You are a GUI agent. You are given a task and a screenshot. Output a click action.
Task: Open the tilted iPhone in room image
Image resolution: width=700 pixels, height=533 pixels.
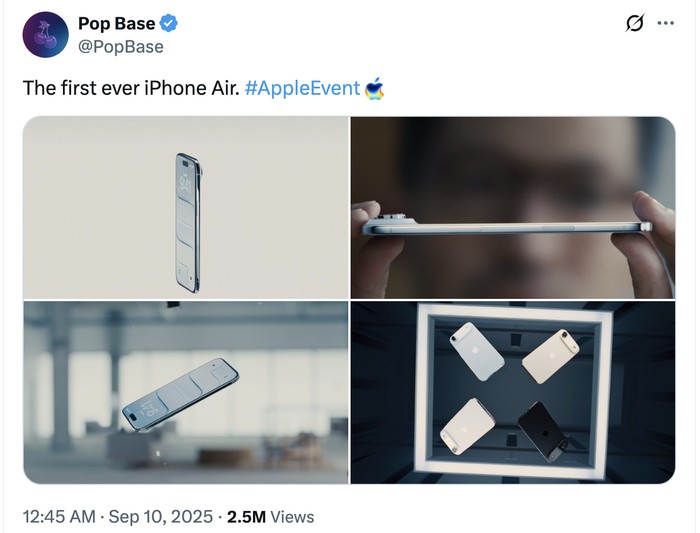(x=185, y=392)
